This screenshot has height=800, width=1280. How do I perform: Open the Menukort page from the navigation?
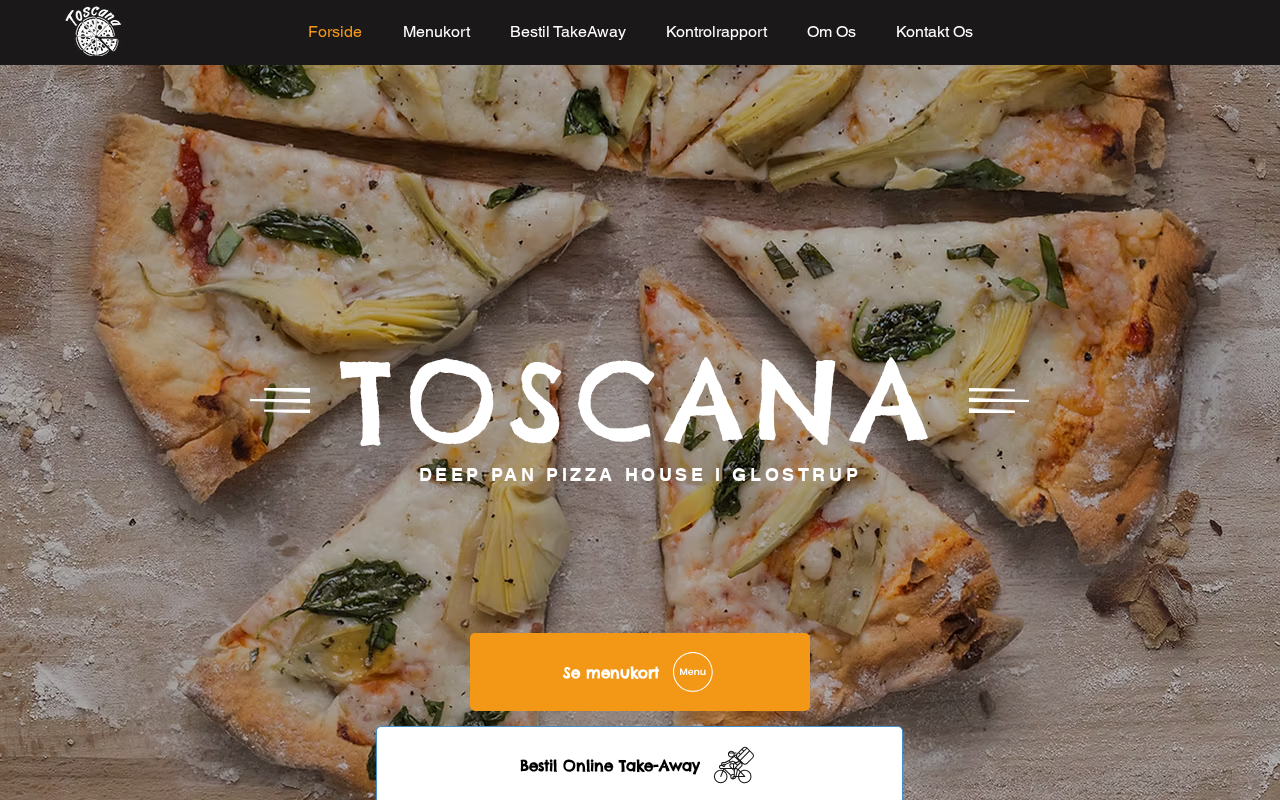point(436,32)
